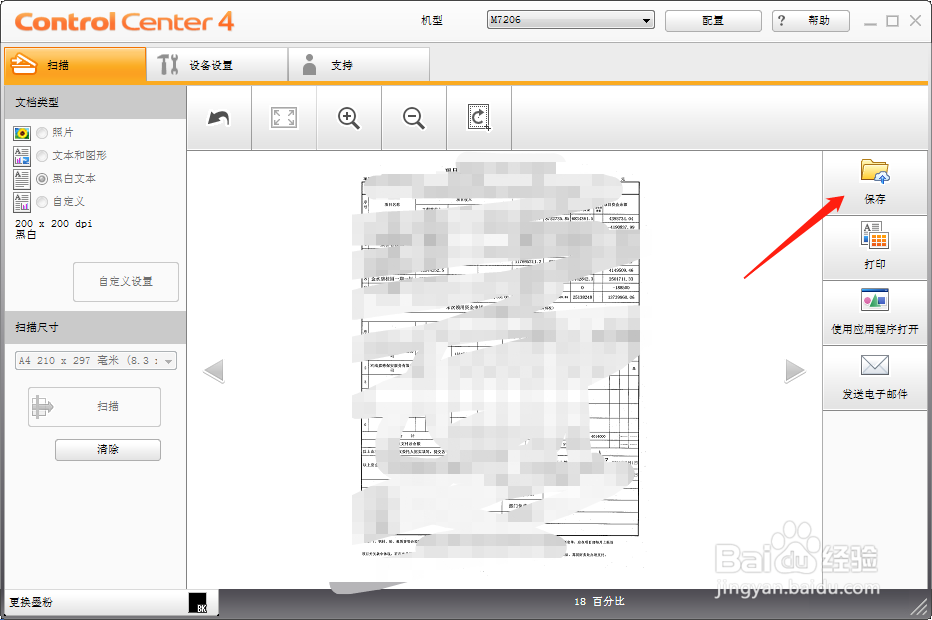The height and width of the screenshot is (620, 932).
Task: Close the Control Center 4 window
Action: 915,21
